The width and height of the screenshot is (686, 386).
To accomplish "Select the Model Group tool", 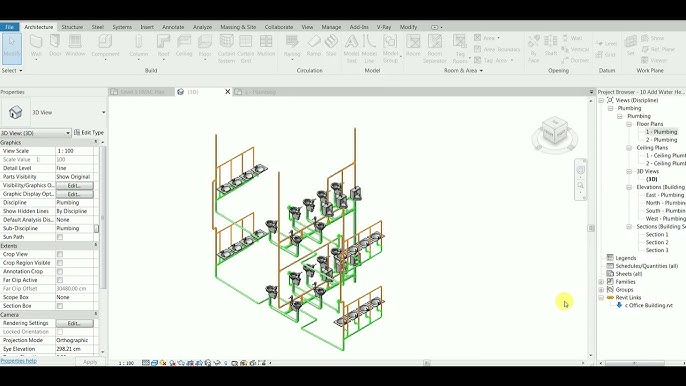I will (x=390, y=48).
